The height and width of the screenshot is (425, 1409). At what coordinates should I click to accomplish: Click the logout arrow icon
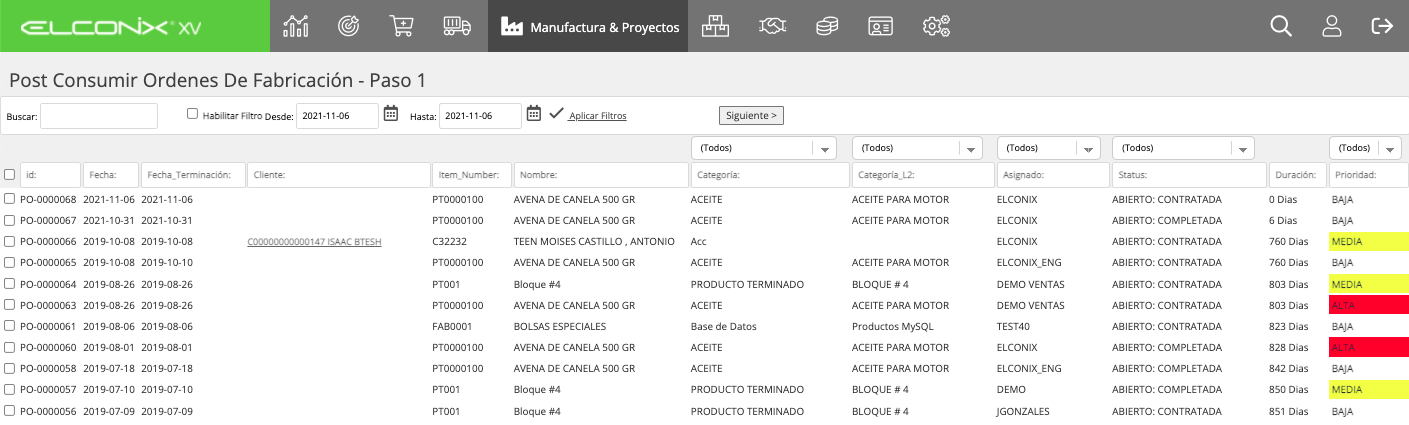1382,26
